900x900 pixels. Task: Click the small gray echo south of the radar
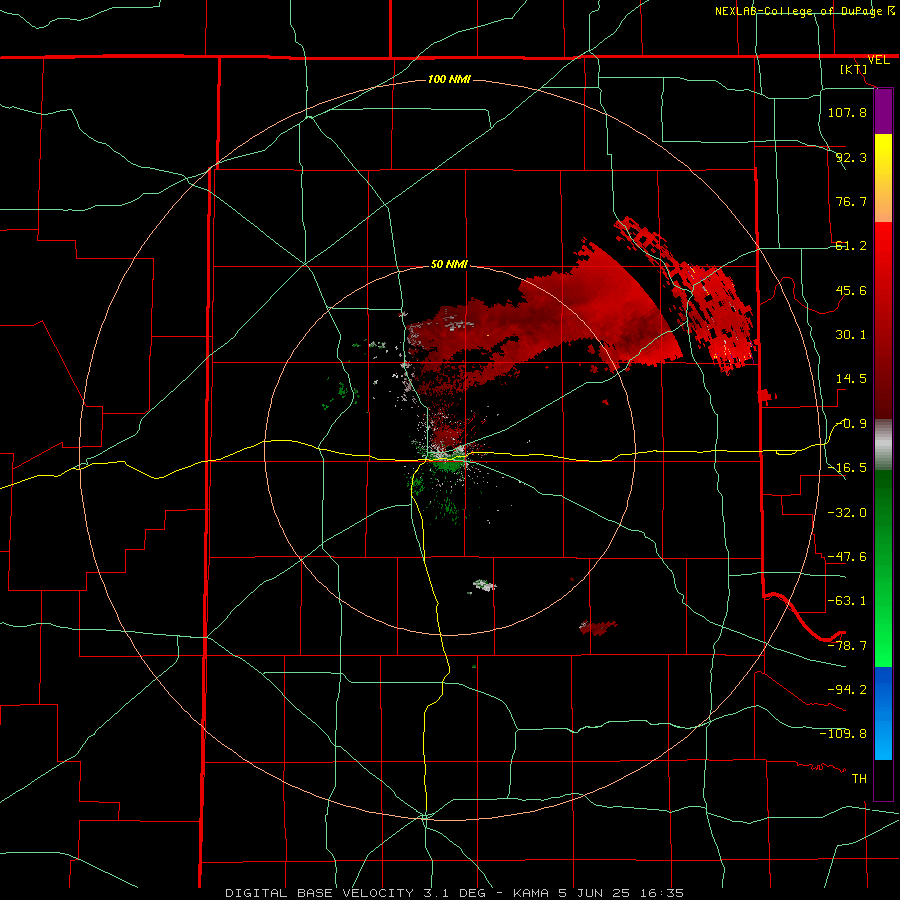tap(483, 586)
